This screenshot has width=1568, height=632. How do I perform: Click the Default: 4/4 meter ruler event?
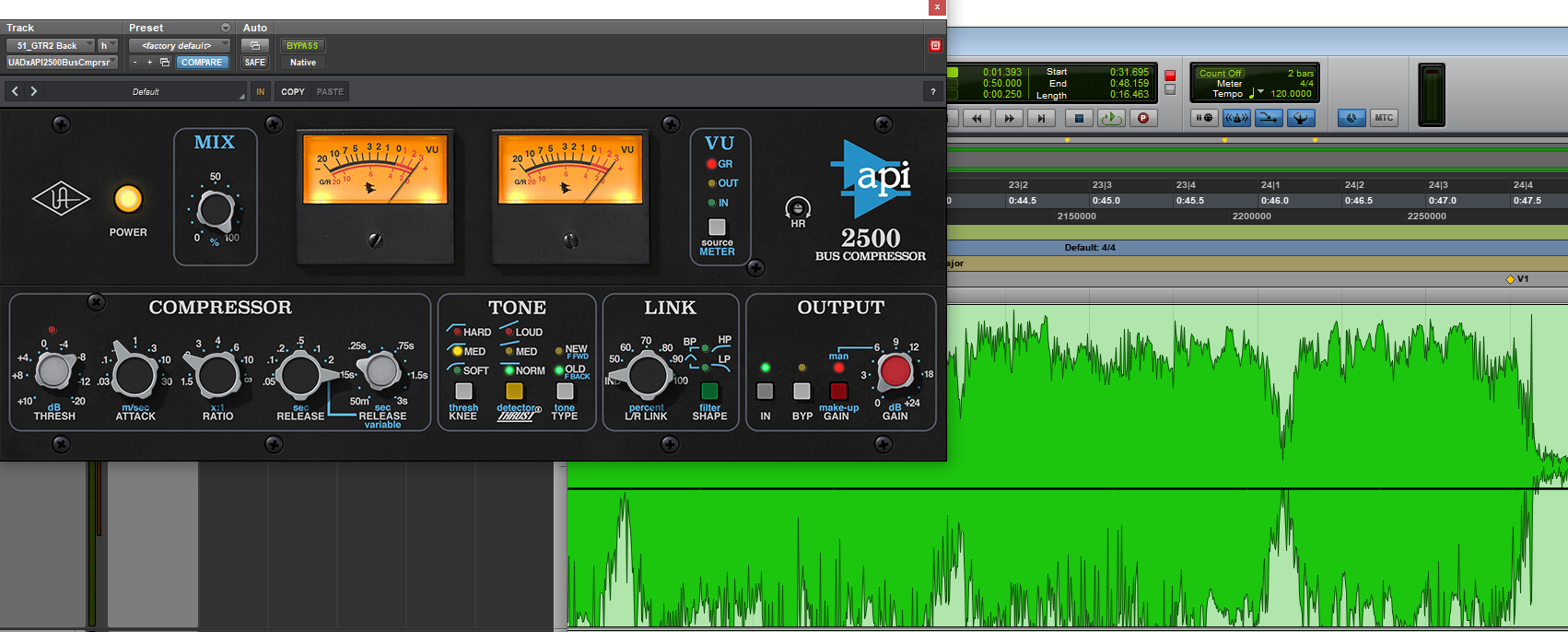click(1090, 247)
